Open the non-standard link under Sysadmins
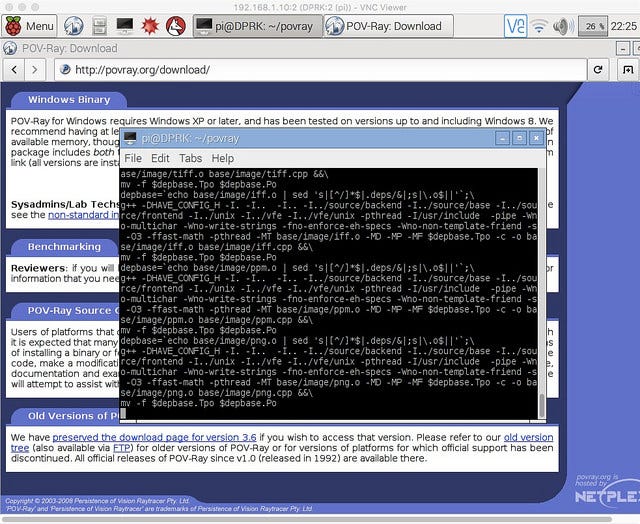This screenshot has height=524, width=640. coord(84,215)
